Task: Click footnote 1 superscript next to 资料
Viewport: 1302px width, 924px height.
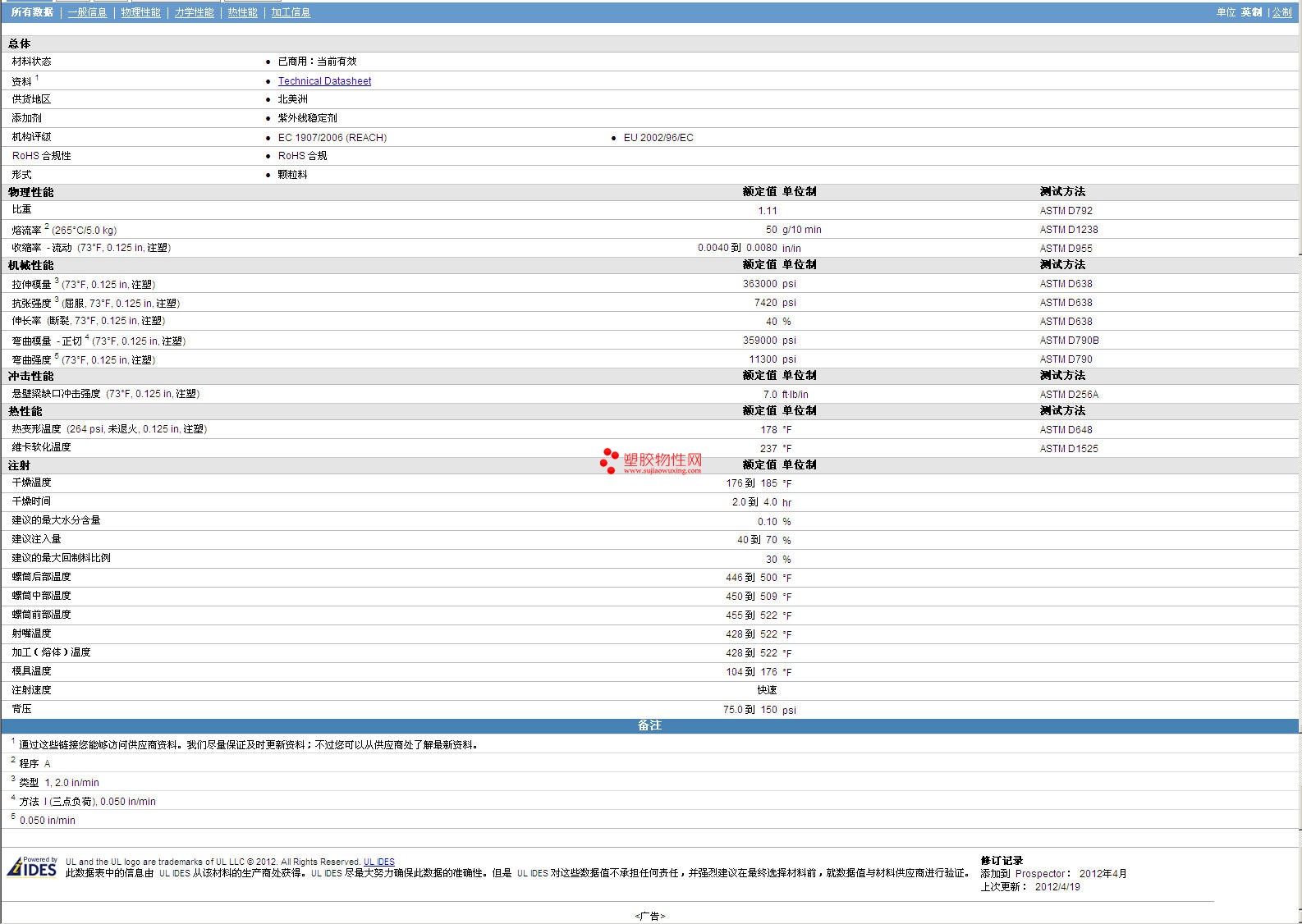Action: coord(37,78)
